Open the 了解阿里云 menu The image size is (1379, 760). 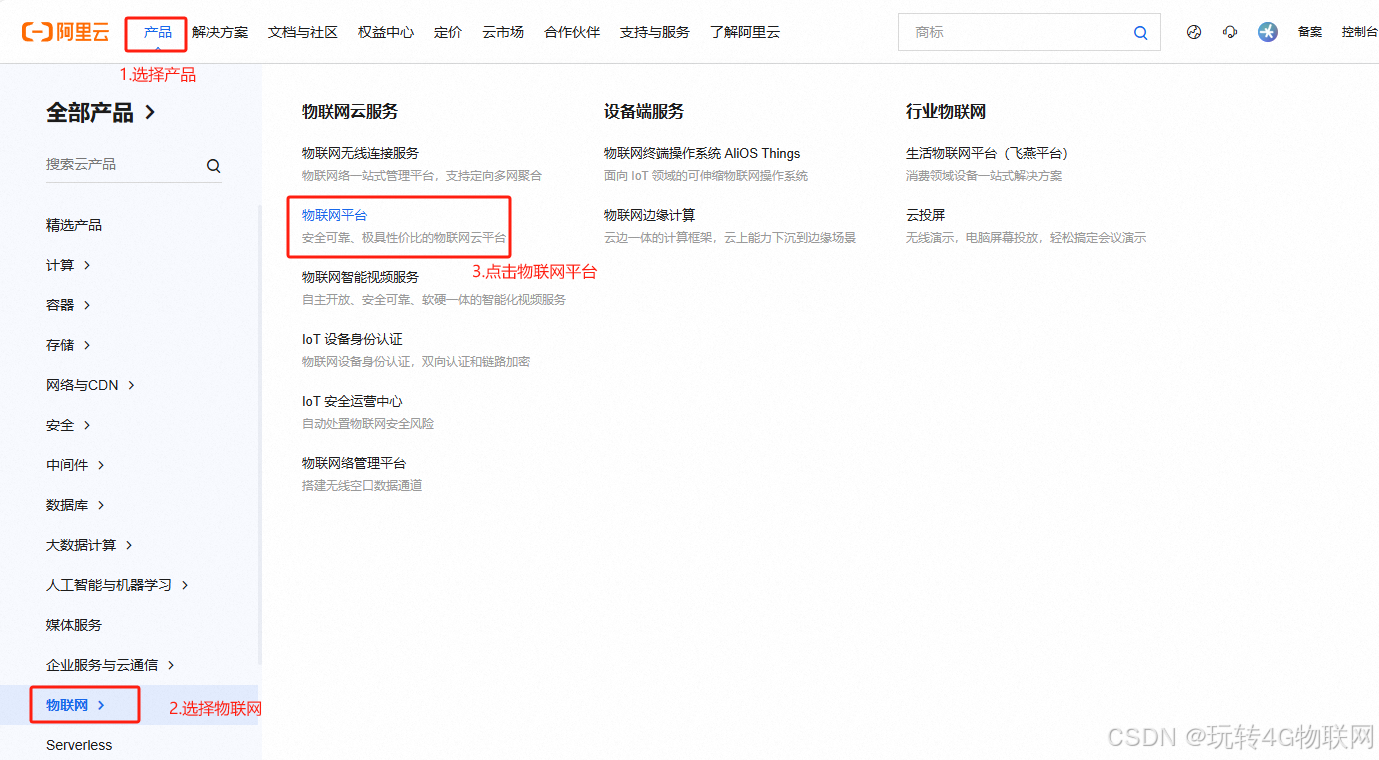[x=745, y=32]
